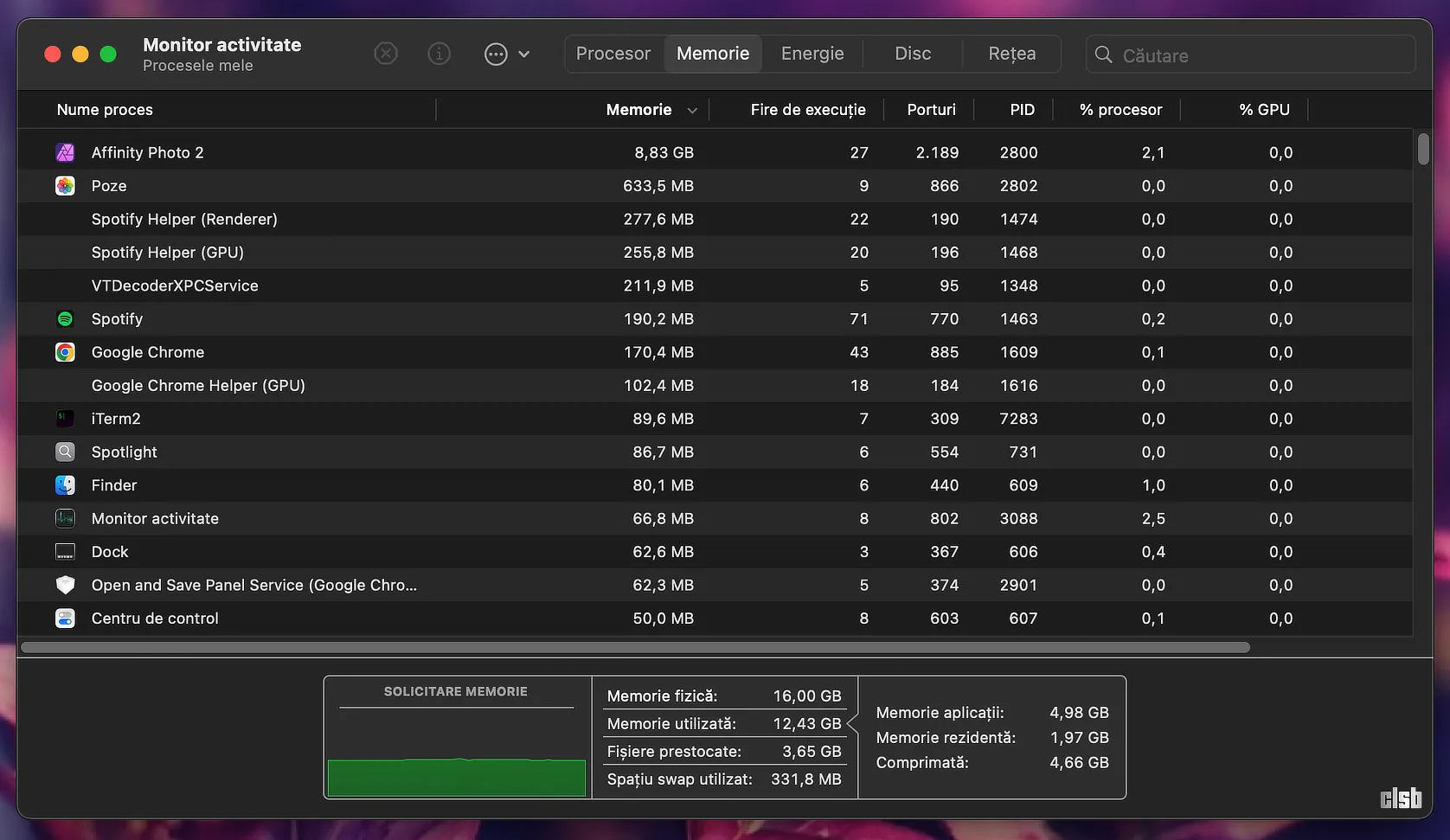Sort by the PID column header
1450x840 pixels.
pos(1022,110)
